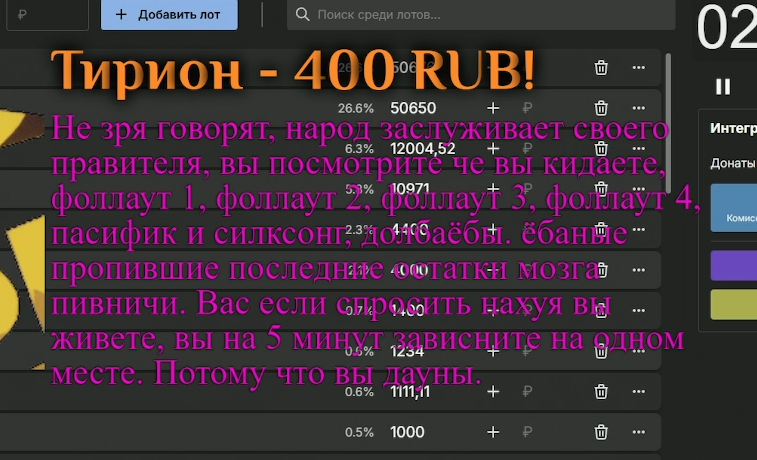Click the 6.3% share value
Viewport: 757px width, 460px height.
[359, 149]
